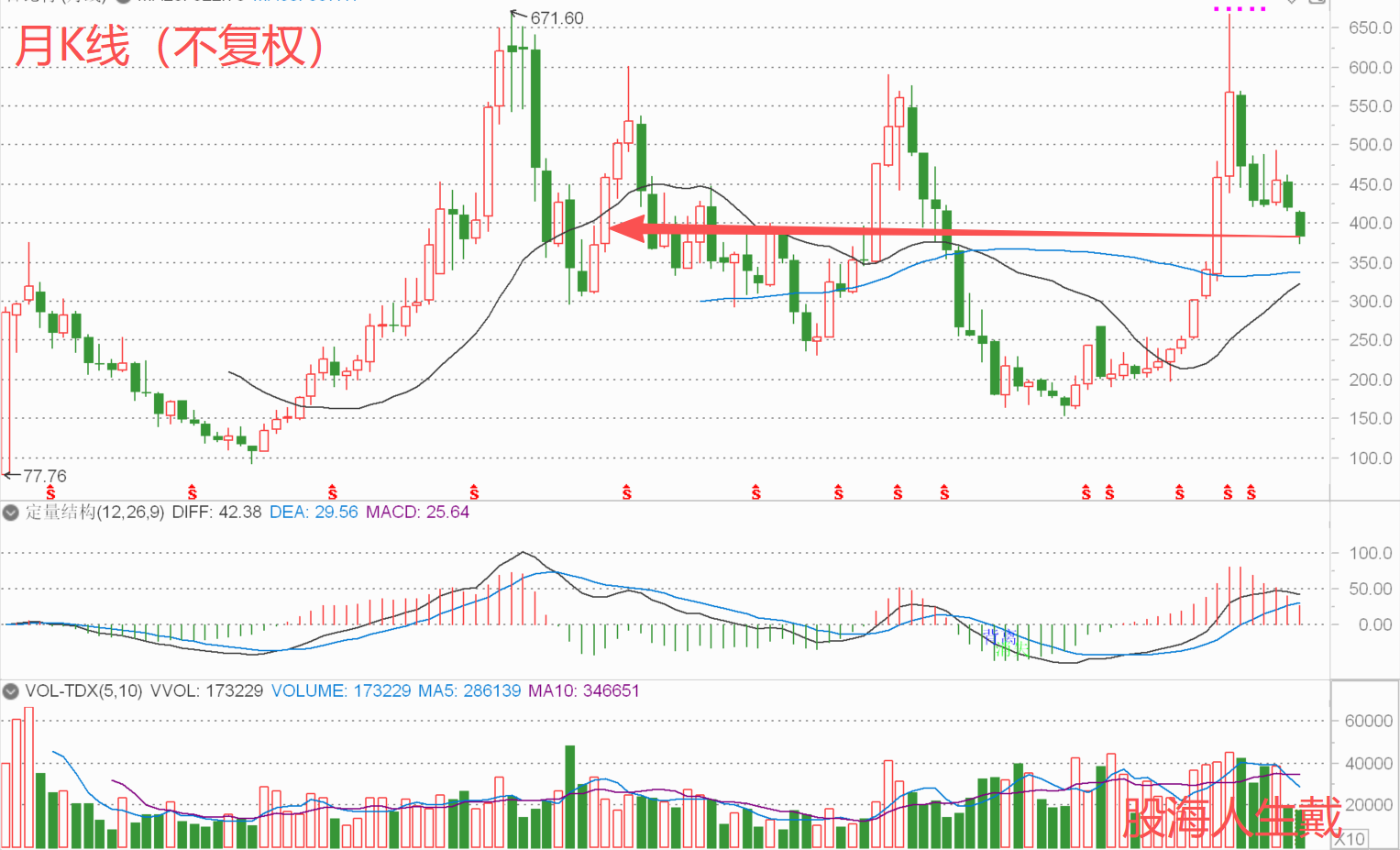
Task: Click the 0.00 MACD axis label
Action: [x=1374, y=624]
